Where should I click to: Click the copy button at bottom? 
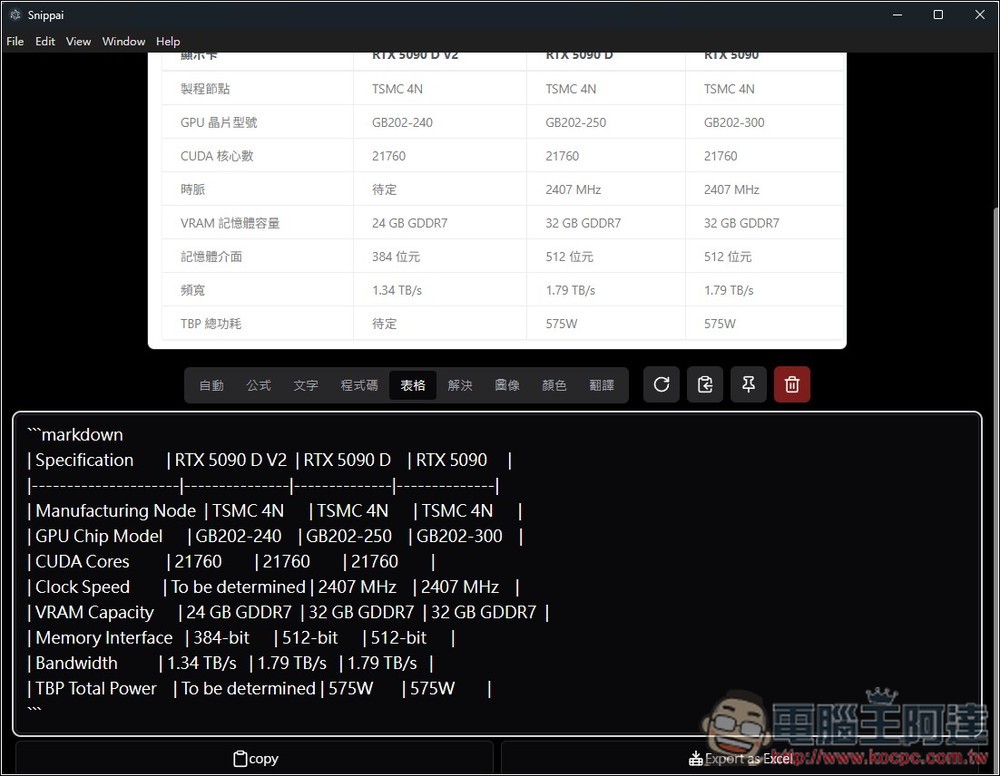click(254, 758)
